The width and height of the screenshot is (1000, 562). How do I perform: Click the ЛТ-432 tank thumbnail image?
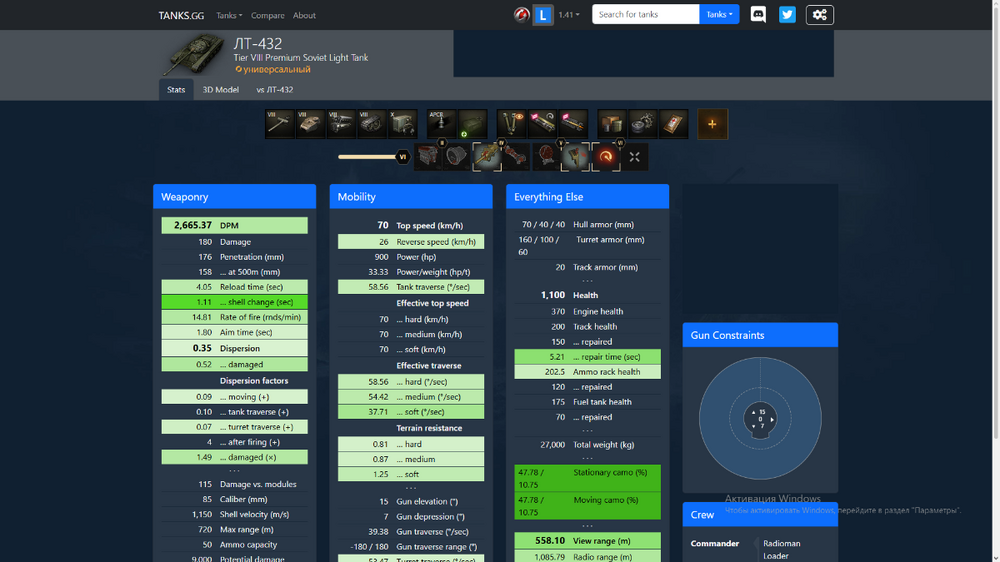click(x=194, y=54)
